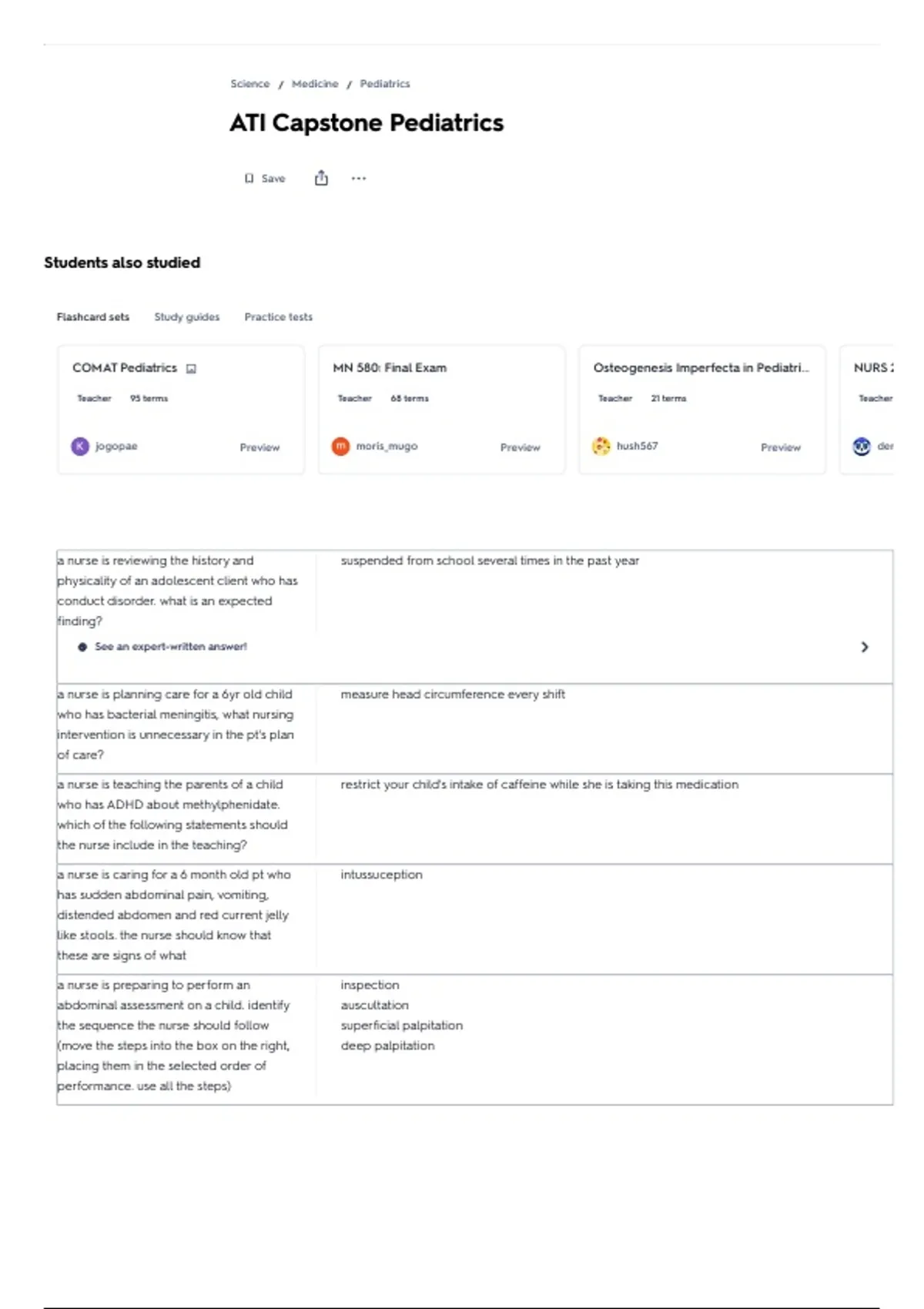Preview the MN 580: Final Exam set
Screen dimensions: 924x1309
click(x=521, y=447)
